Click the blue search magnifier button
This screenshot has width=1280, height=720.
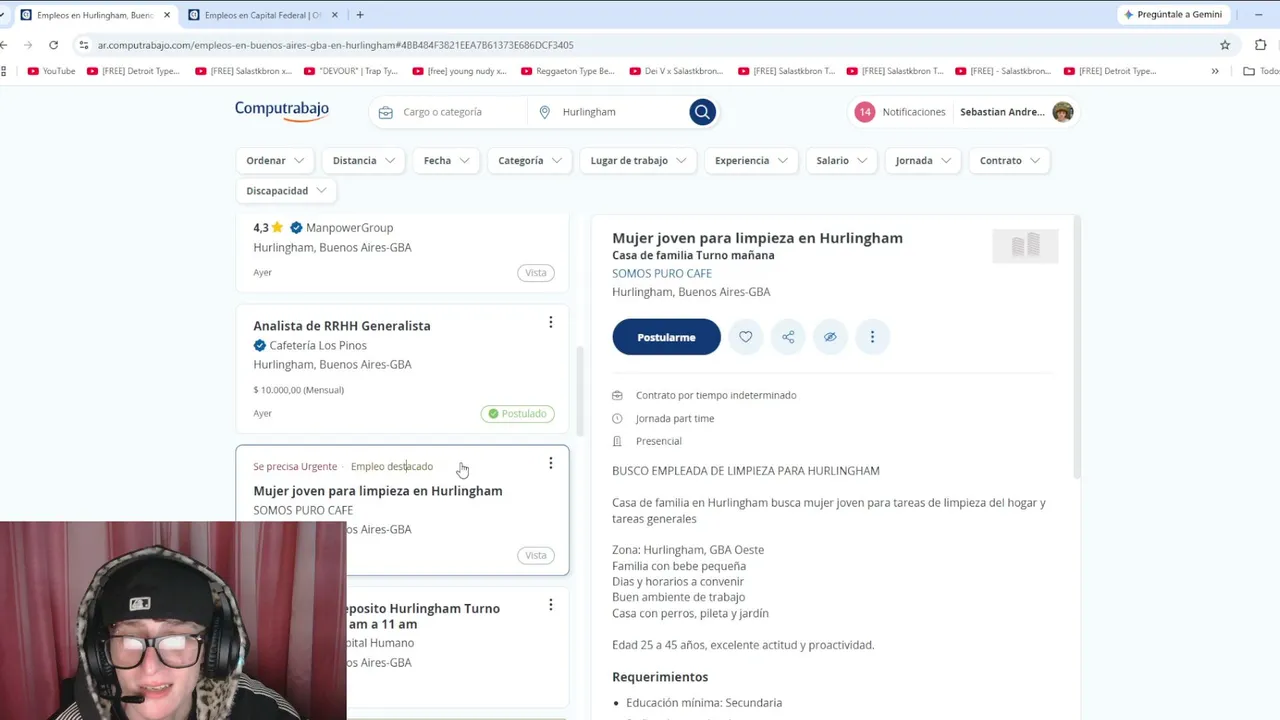click(702, 112)
